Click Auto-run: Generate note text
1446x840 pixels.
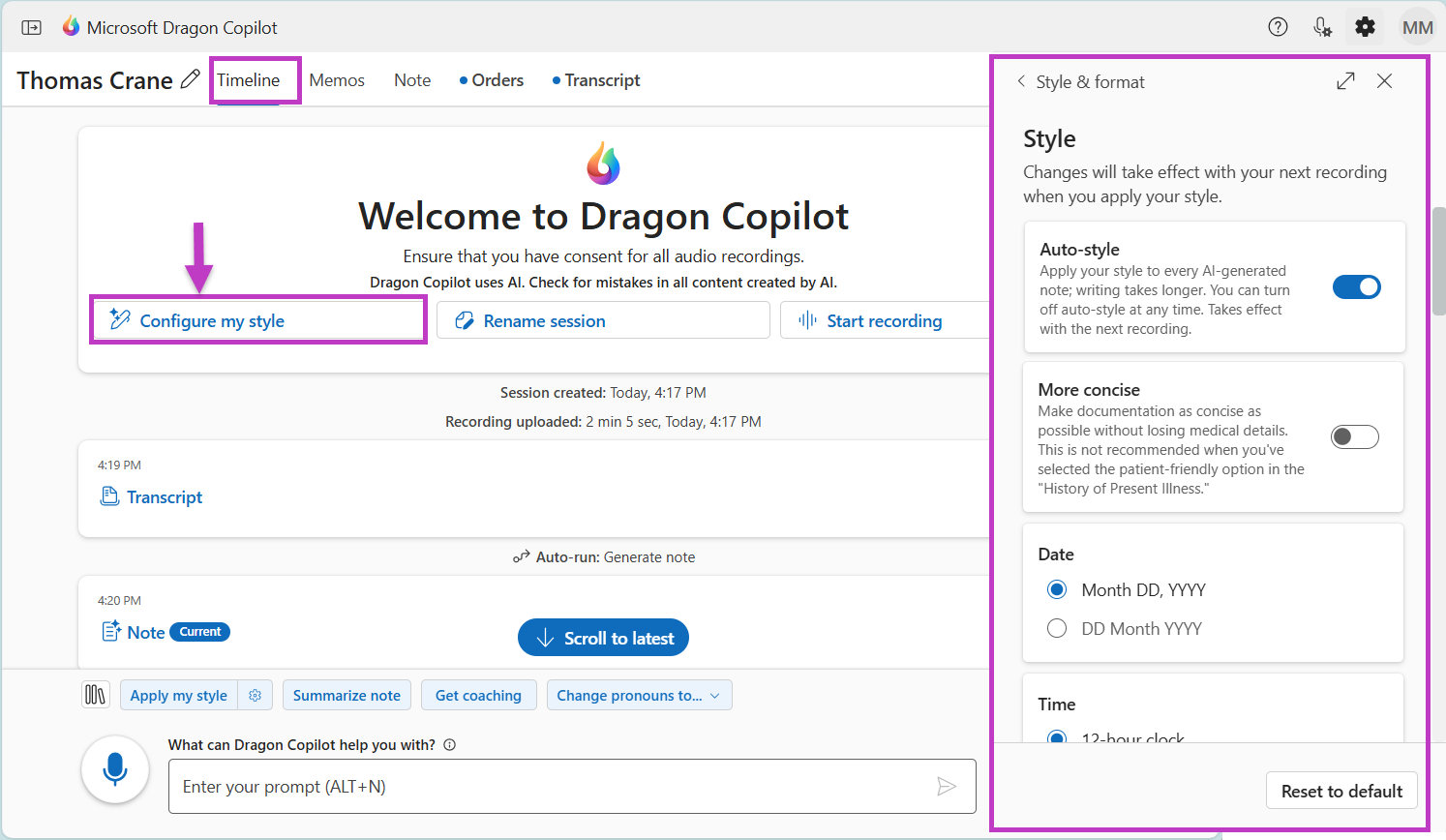(604, 556)
